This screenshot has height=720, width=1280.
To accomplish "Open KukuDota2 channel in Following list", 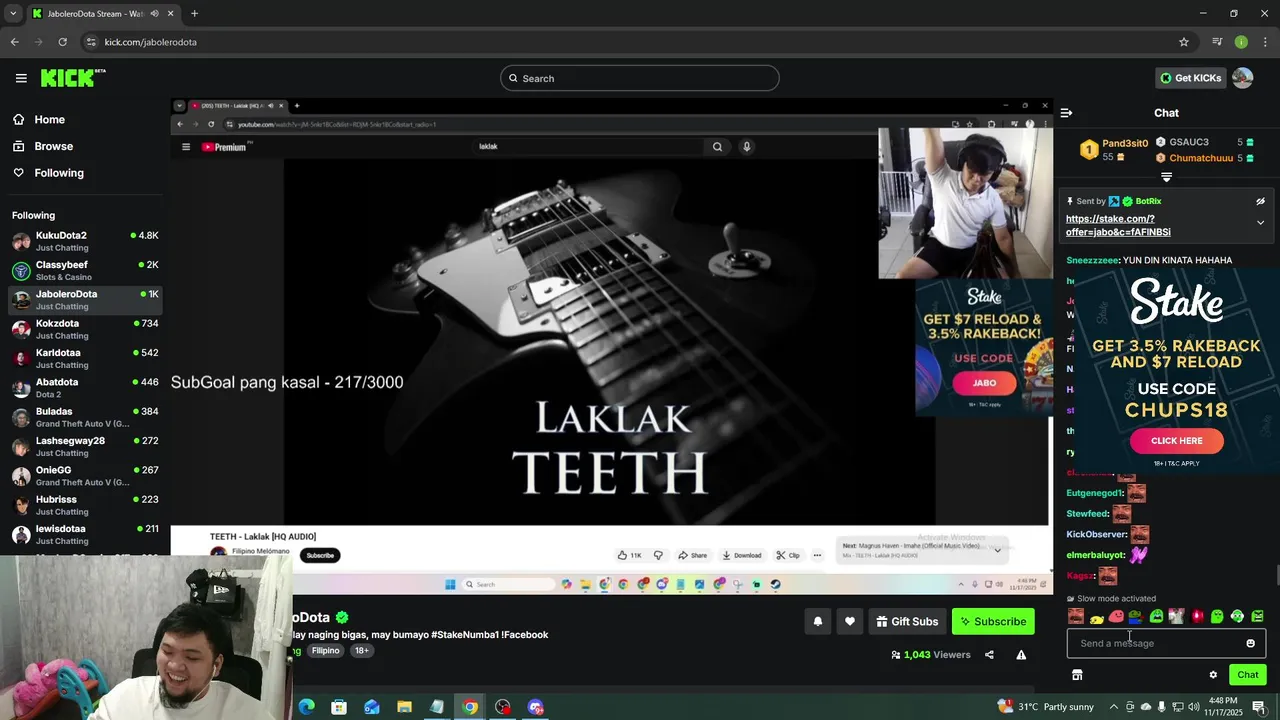I will (85, 241).
